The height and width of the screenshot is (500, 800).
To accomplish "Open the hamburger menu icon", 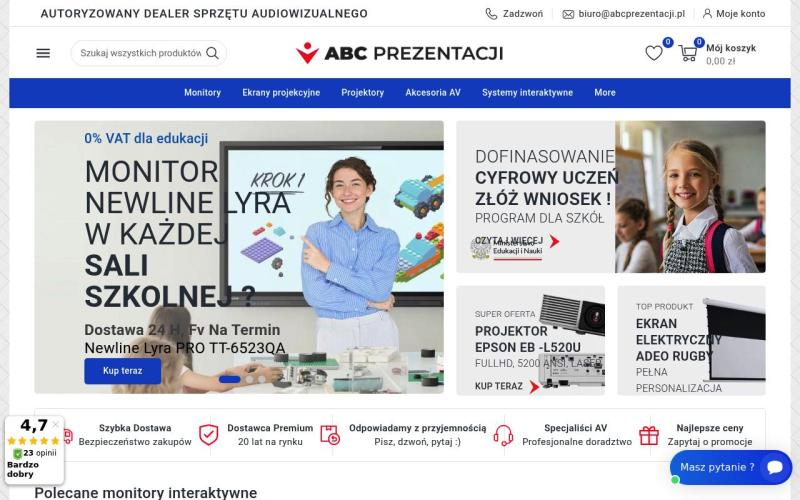I will (x=43, y=53).
